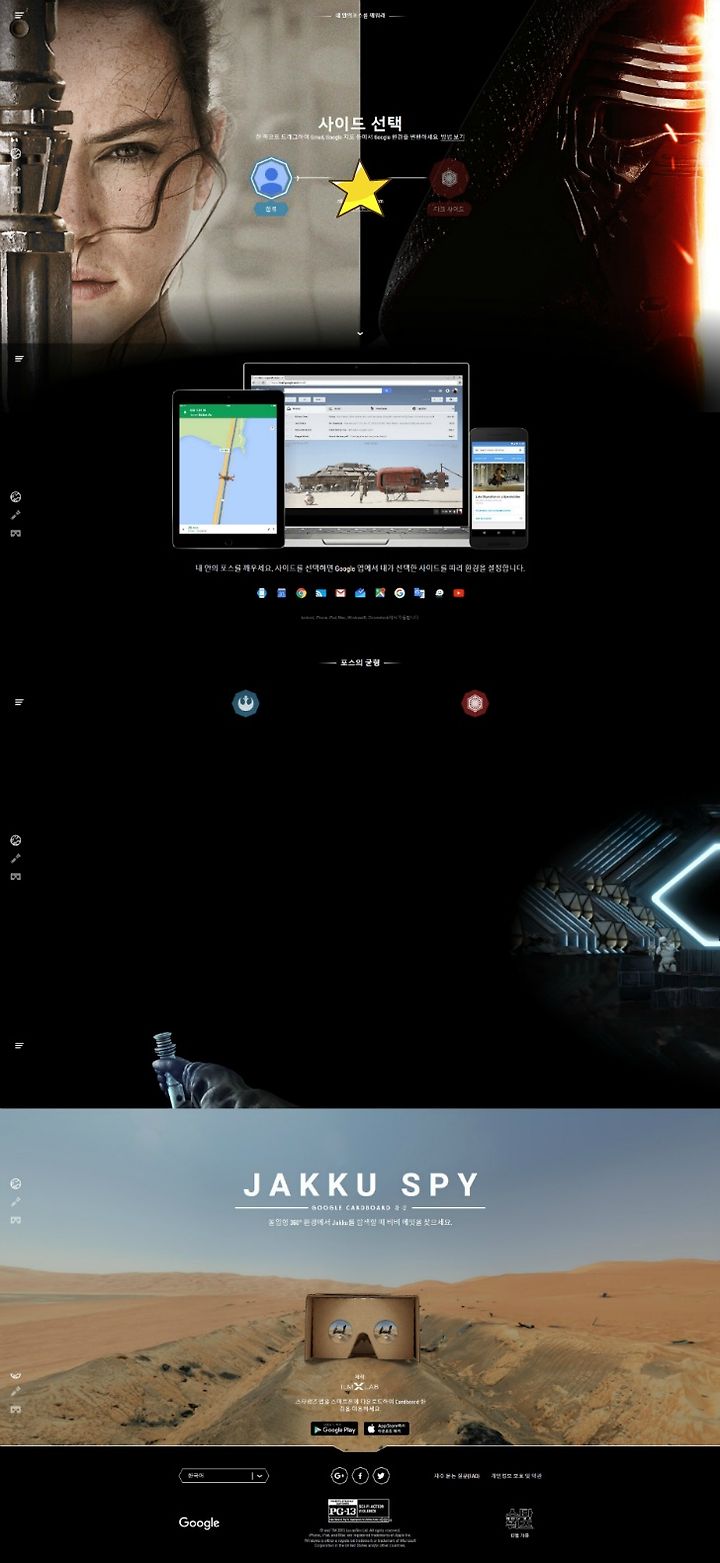Click the Google search app icon
The height and width of the screenshot is (1563, 720).
pyautogui.click(x=399, y=593)
